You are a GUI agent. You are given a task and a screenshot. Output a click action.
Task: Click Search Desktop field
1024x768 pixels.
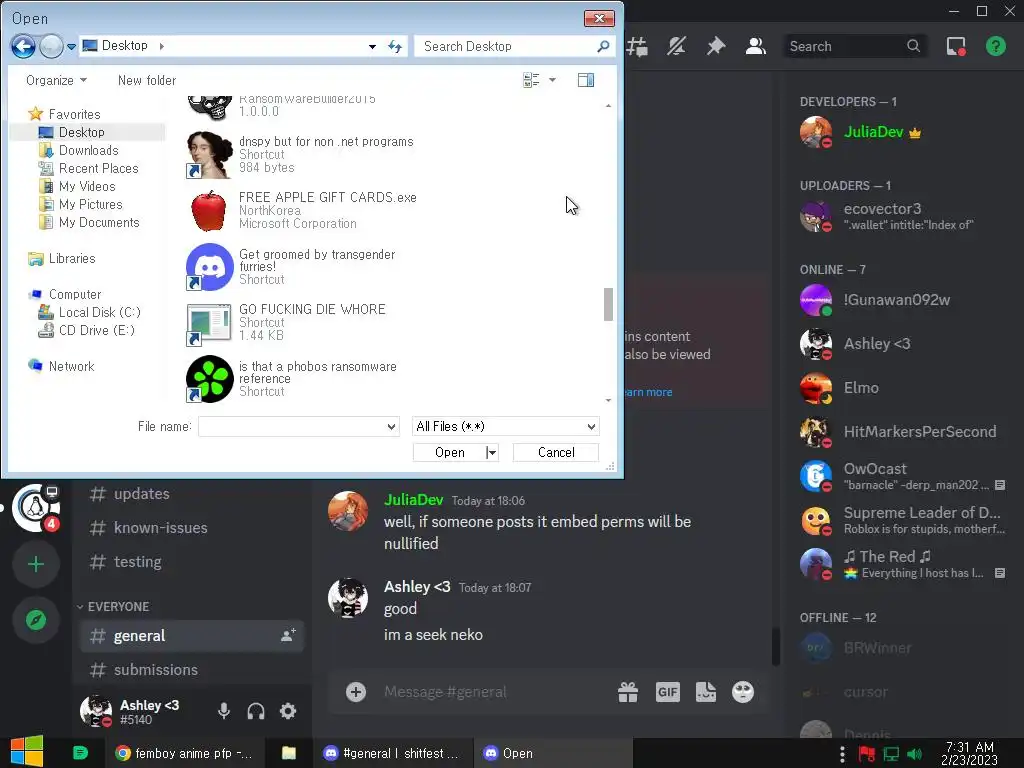coord(515,46)
